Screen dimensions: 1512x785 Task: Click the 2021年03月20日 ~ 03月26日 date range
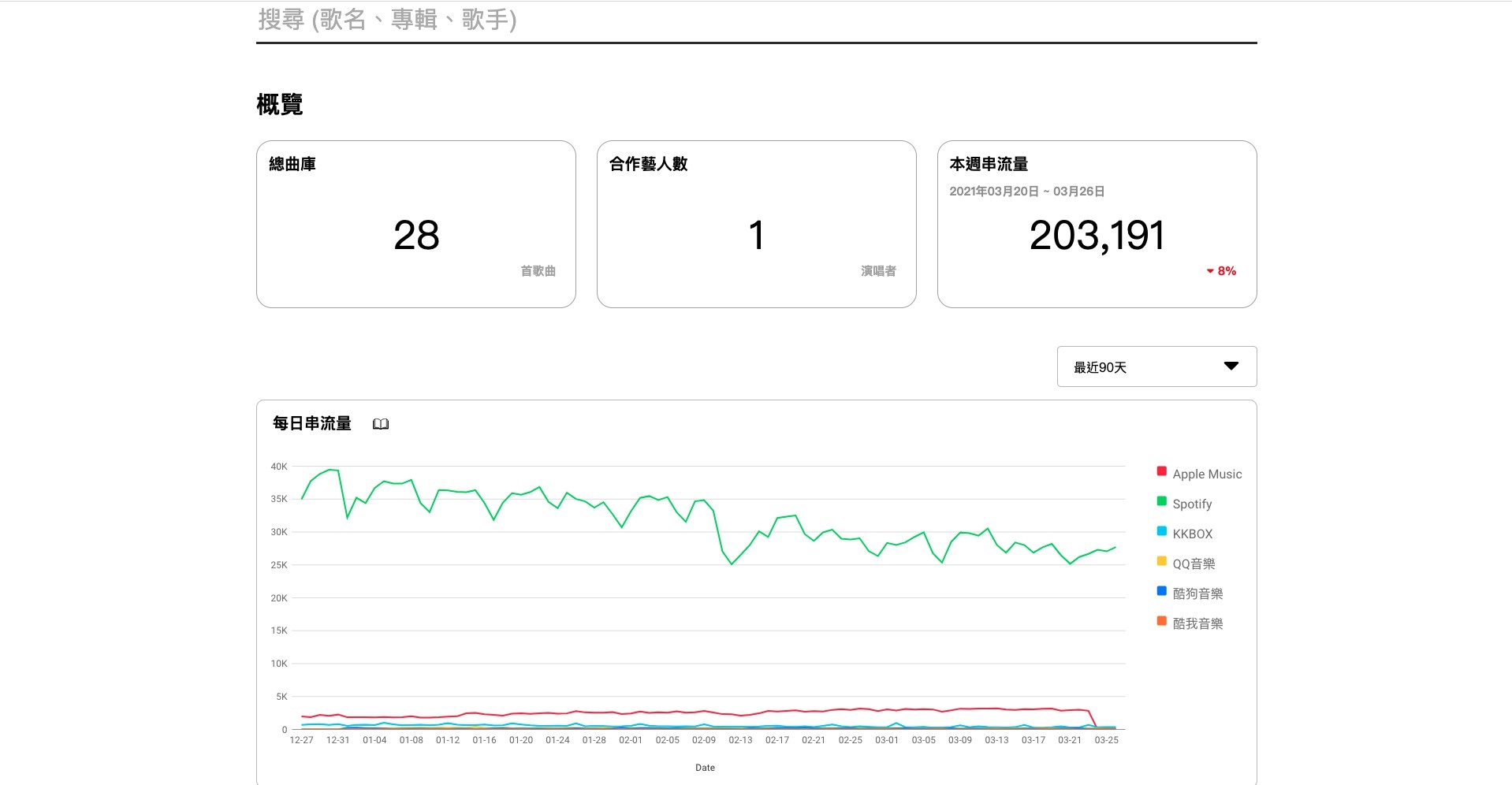(1026, 192)
